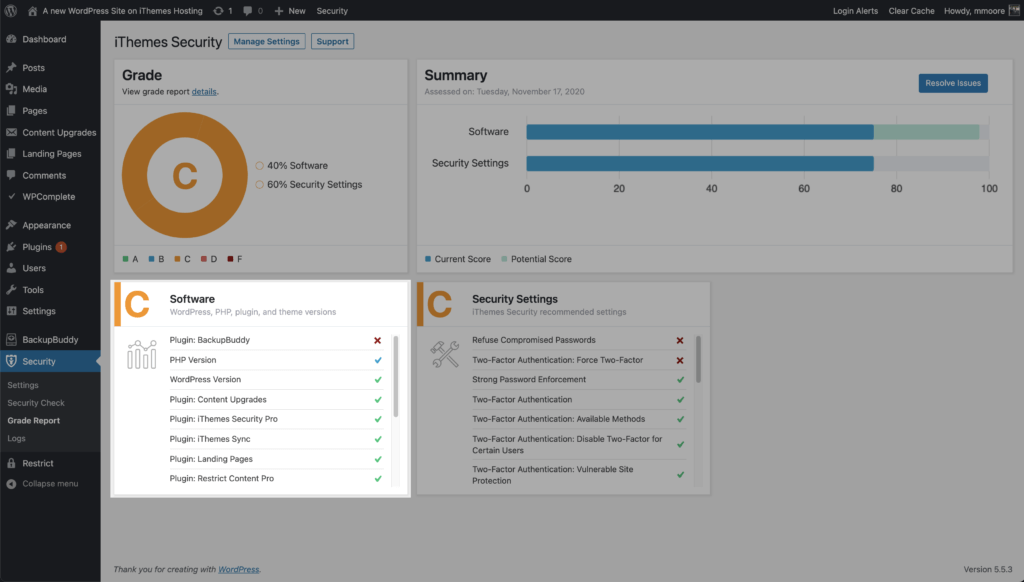
Task: Click the plugin update count badge
Action: click(61, 247)
